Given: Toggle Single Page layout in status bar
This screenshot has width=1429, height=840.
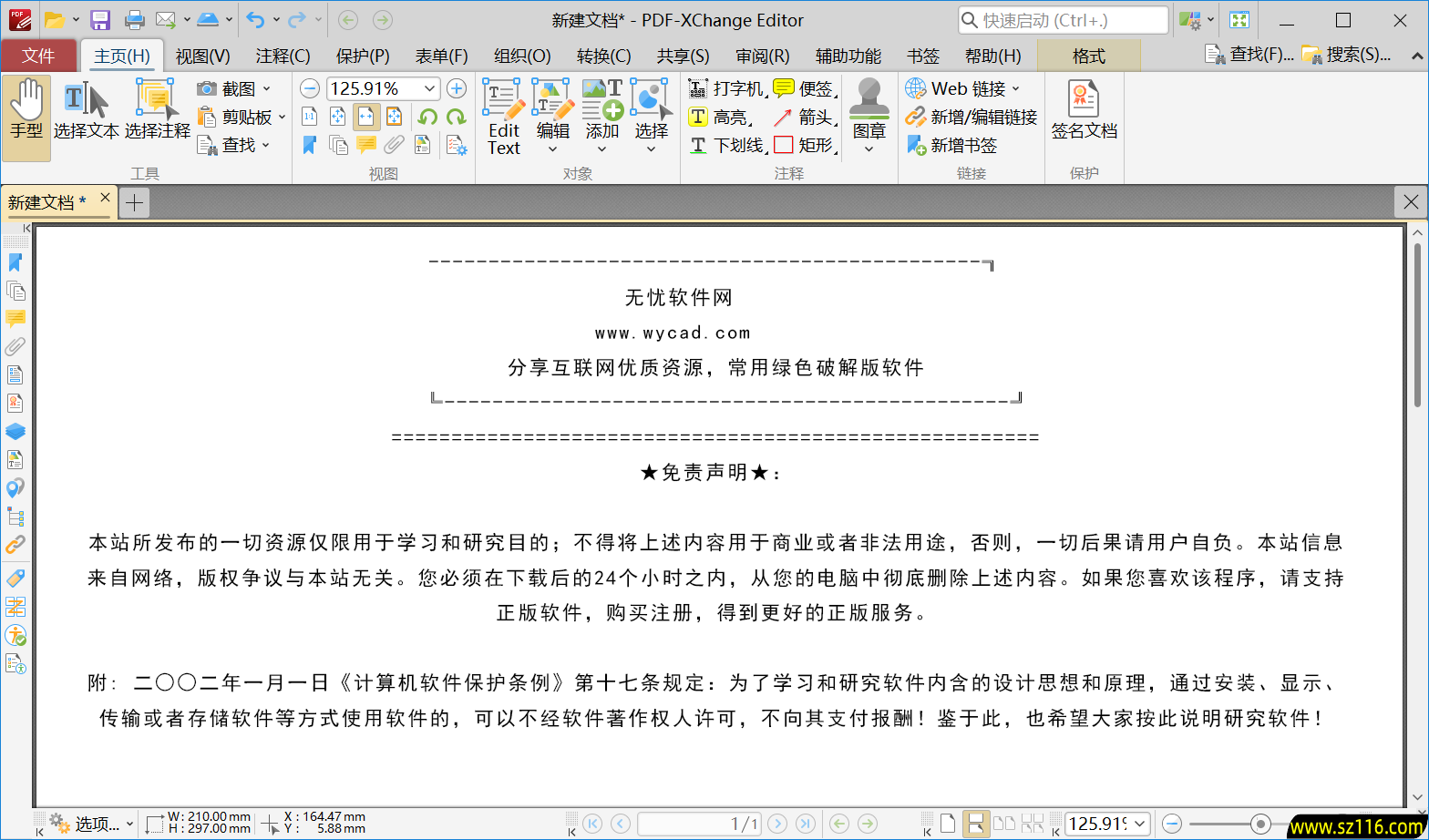Looking at the screenshot, I should tap(948, 824).
